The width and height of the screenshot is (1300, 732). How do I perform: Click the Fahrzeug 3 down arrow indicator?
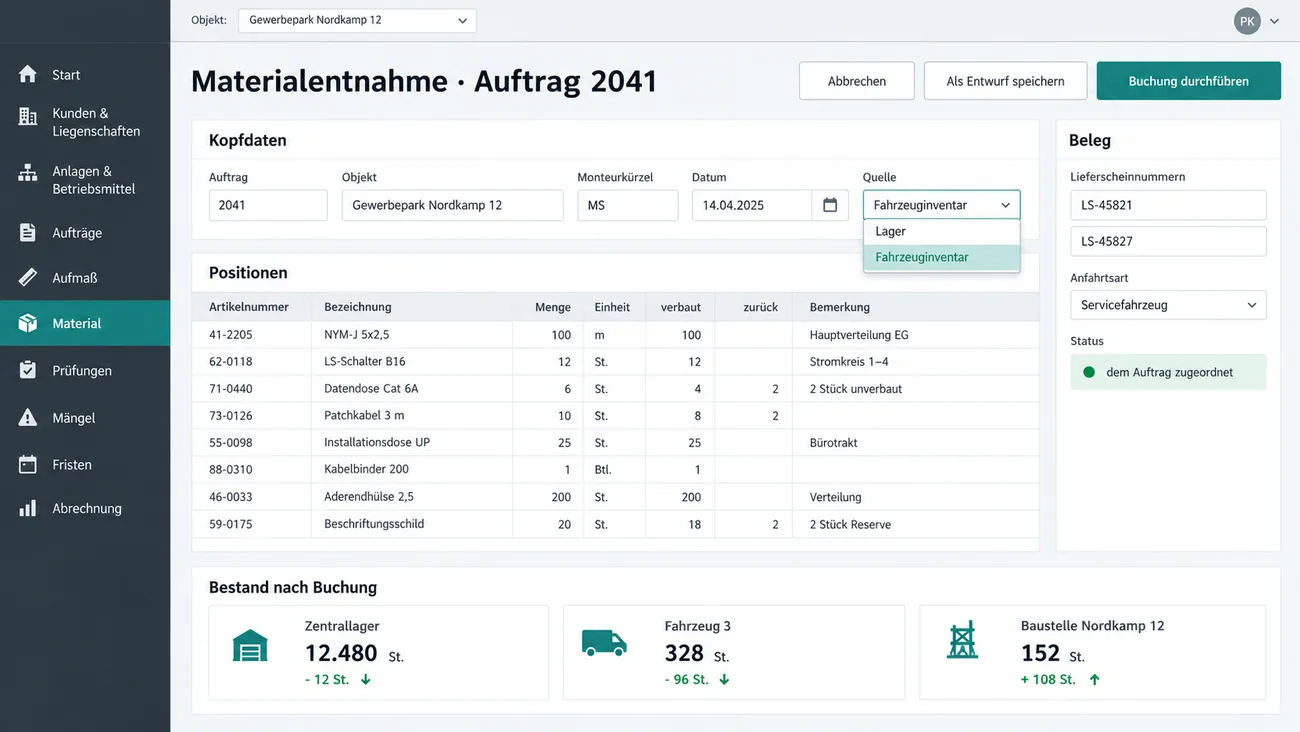point(724,679)
